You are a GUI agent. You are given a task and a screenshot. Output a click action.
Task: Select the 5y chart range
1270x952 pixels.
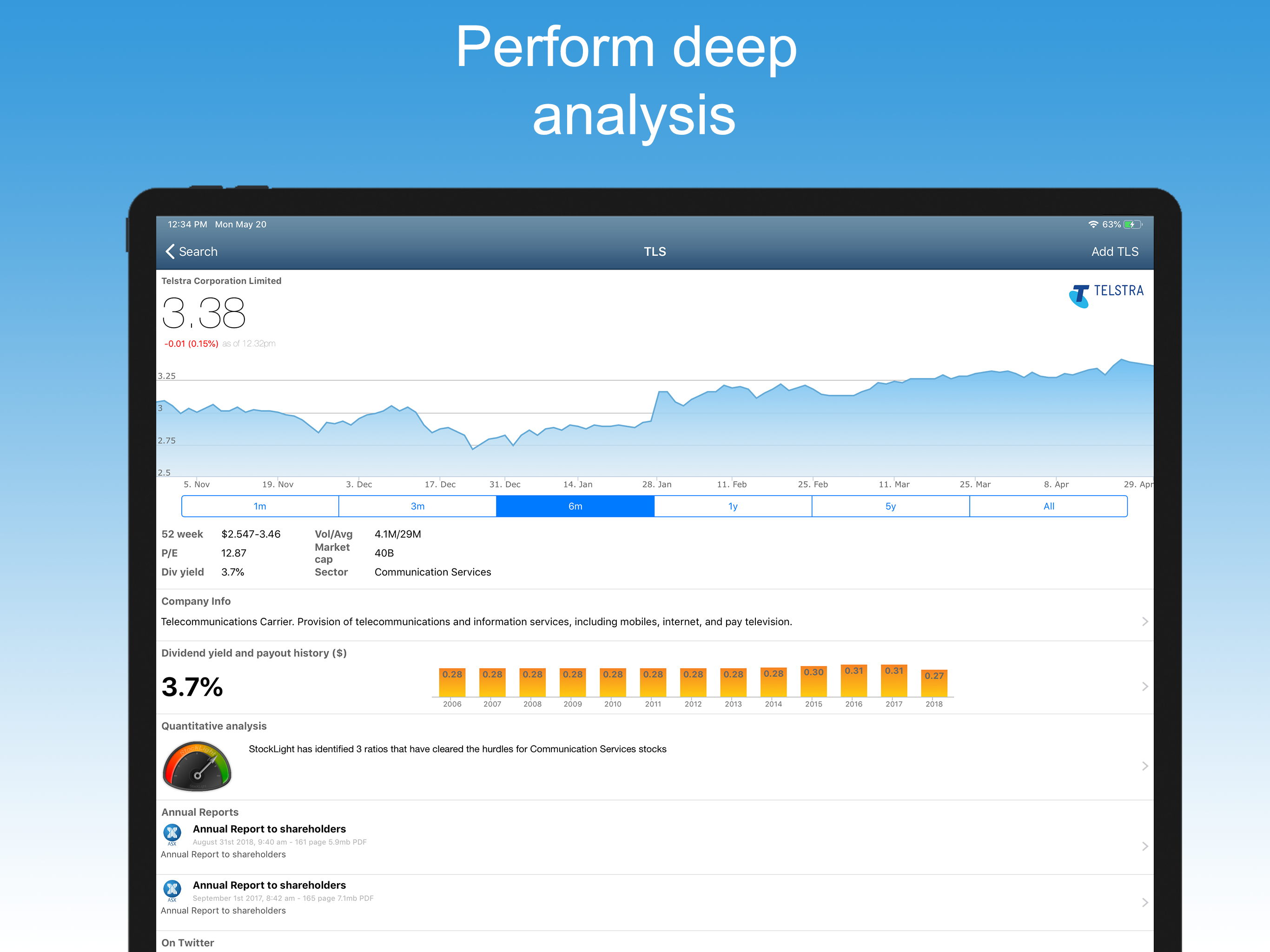[891, 506]
